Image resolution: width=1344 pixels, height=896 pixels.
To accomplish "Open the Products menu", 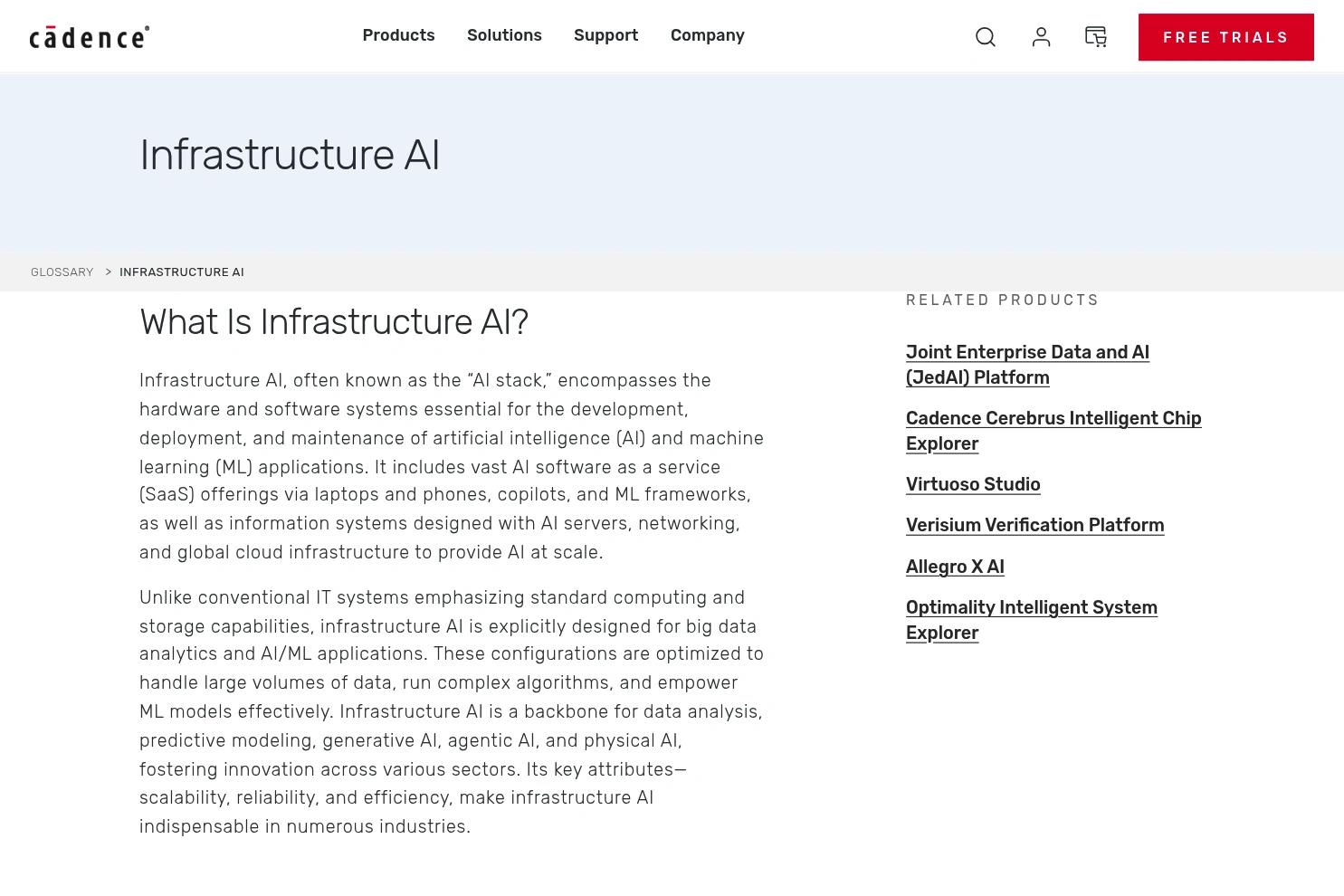I will [398, 35].
